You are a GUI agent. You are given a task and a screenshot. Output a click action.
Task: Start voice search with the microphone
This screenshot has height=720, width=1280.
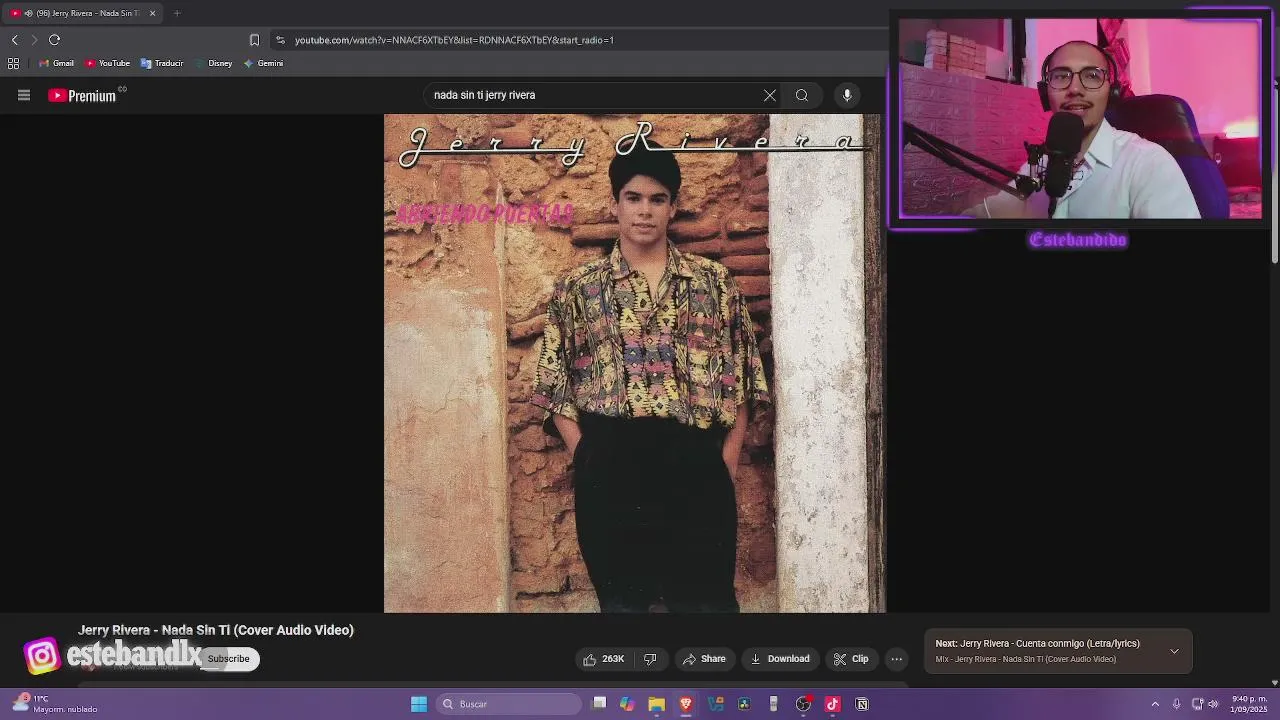(x=847, y=95)
